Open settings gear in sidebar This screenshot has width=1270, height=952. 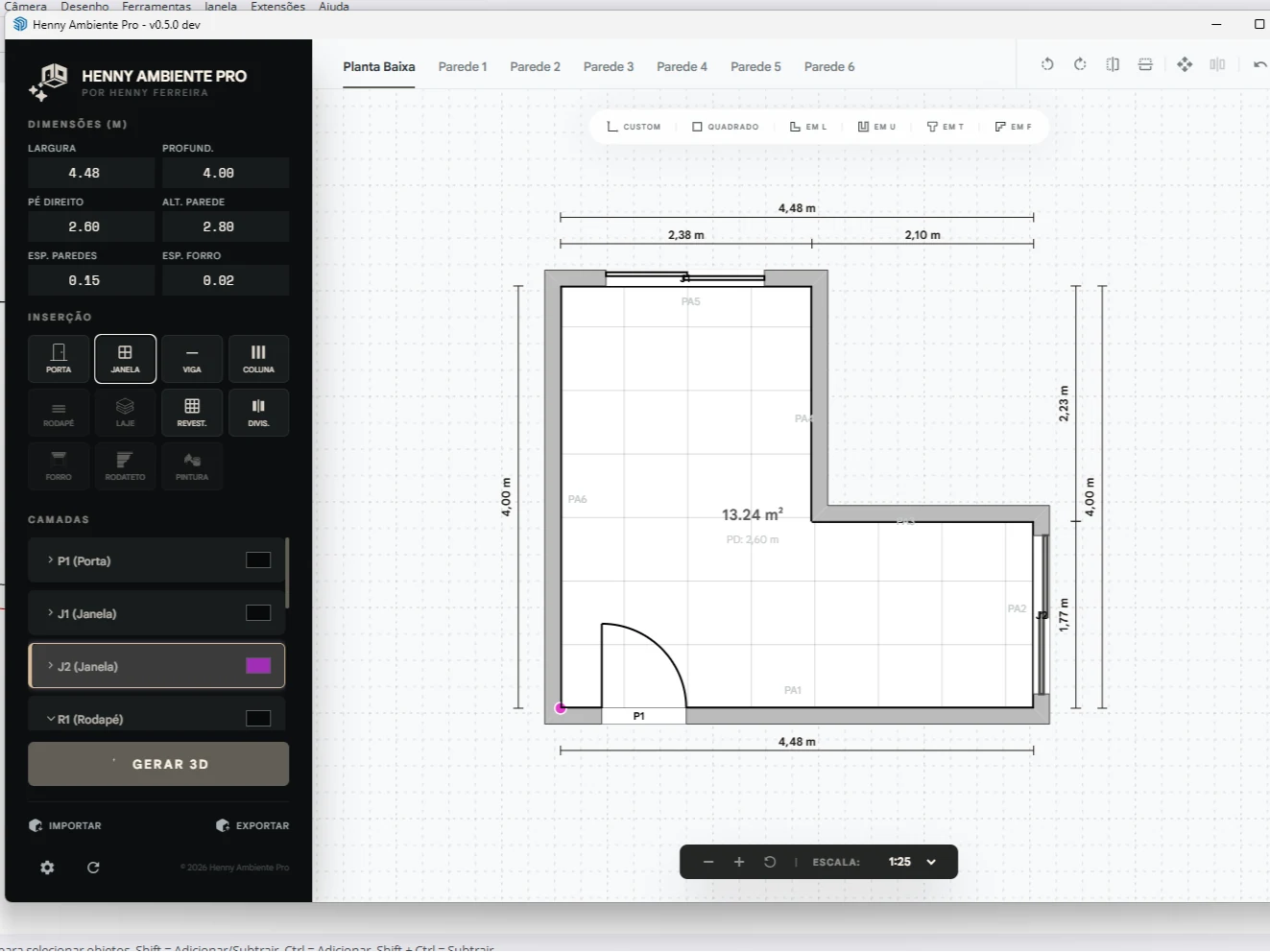tap(47, 868)
